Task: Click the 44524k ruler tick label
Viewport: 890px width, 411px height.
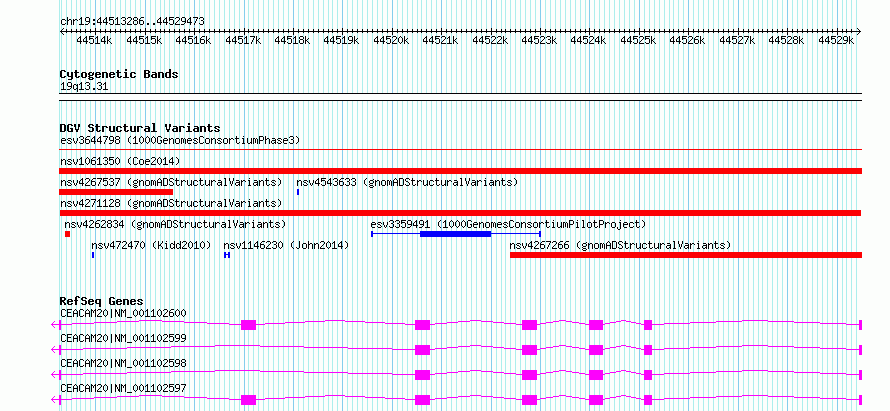Action: 589,40
